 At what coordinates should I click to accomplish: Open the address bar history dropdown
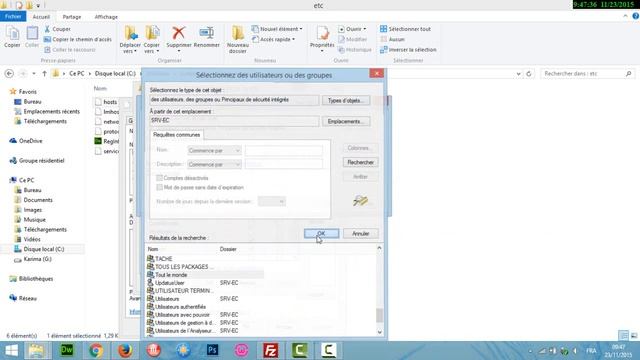click(518, 73)
